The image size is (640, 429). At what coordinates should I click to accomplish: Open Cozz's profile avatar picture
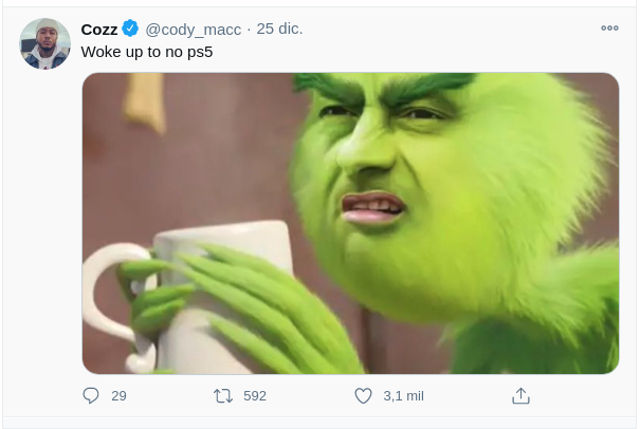(x=45, y=44)
